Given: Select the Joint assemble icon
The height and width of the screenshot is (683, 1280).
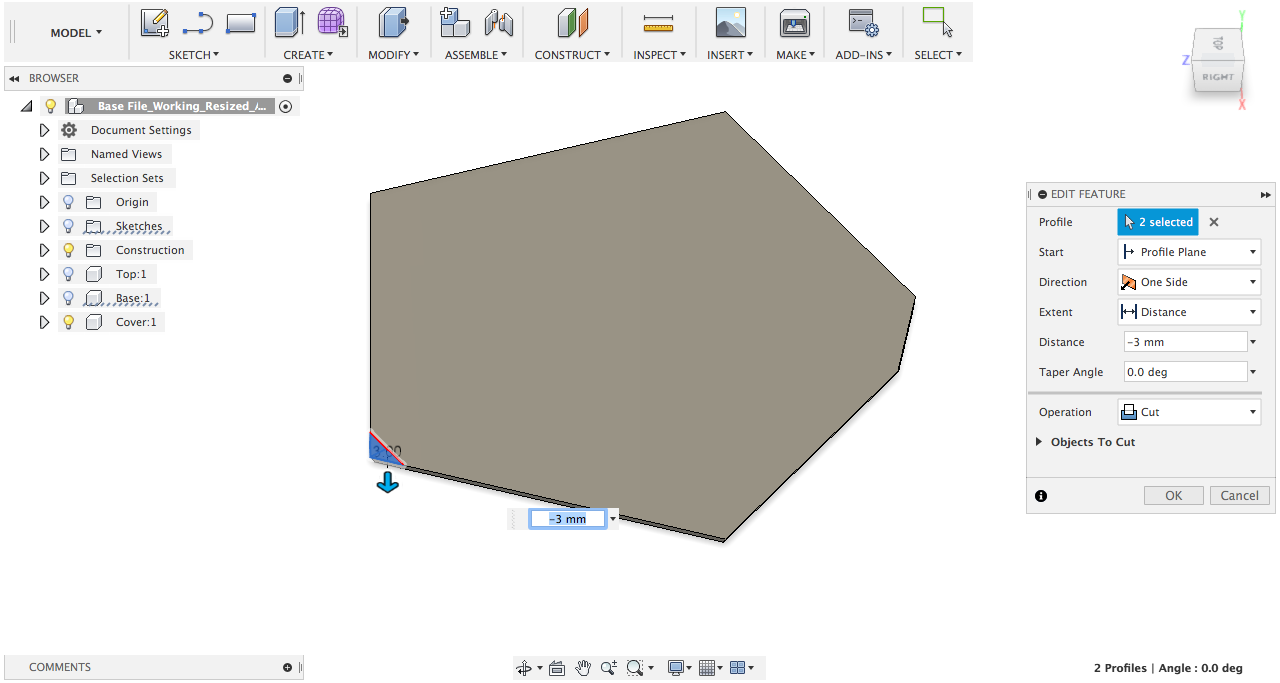Looking at the screenshot, I should pos(498,23).
